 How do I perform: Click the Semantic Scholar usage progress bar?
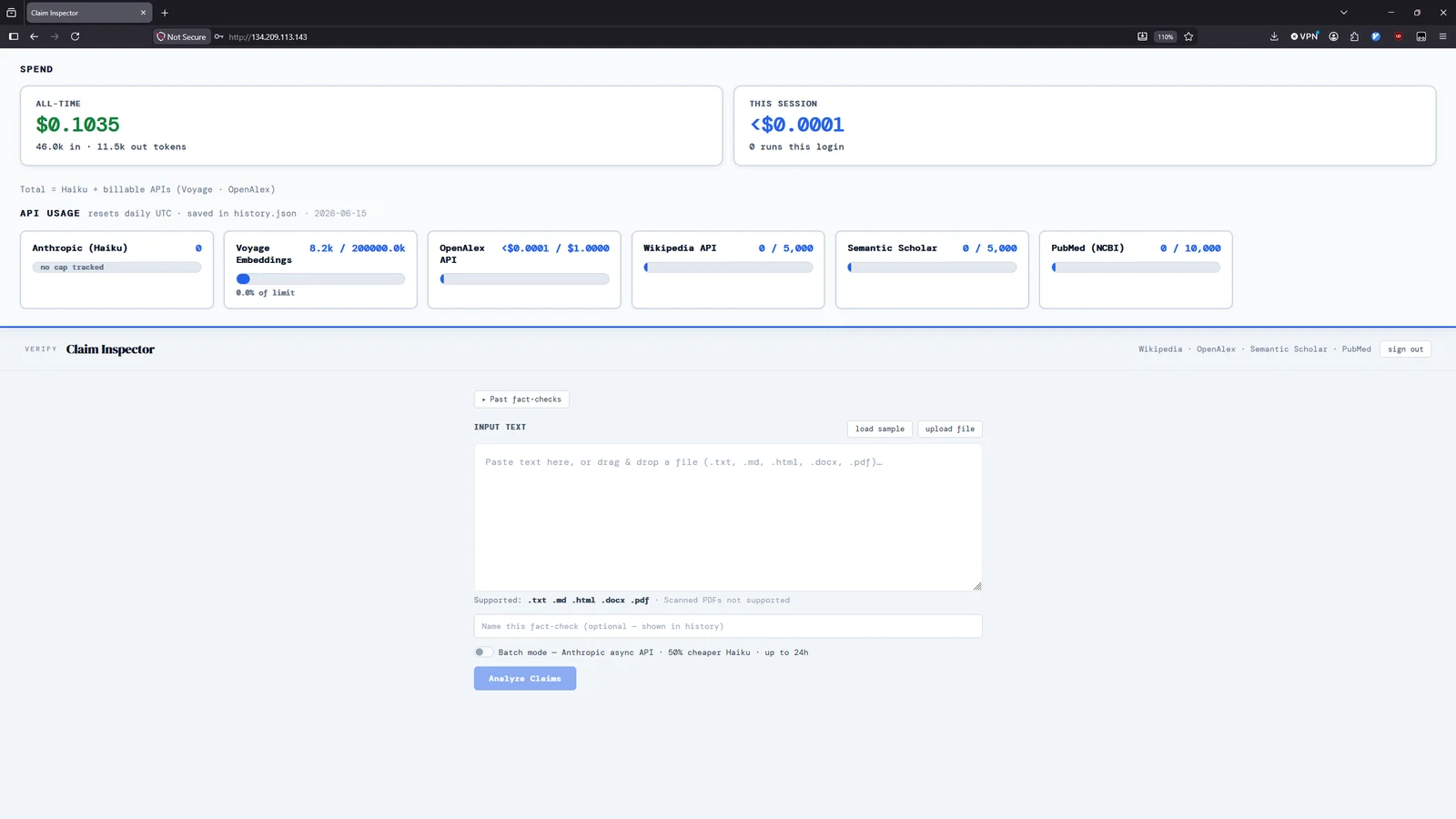[932, 268]
